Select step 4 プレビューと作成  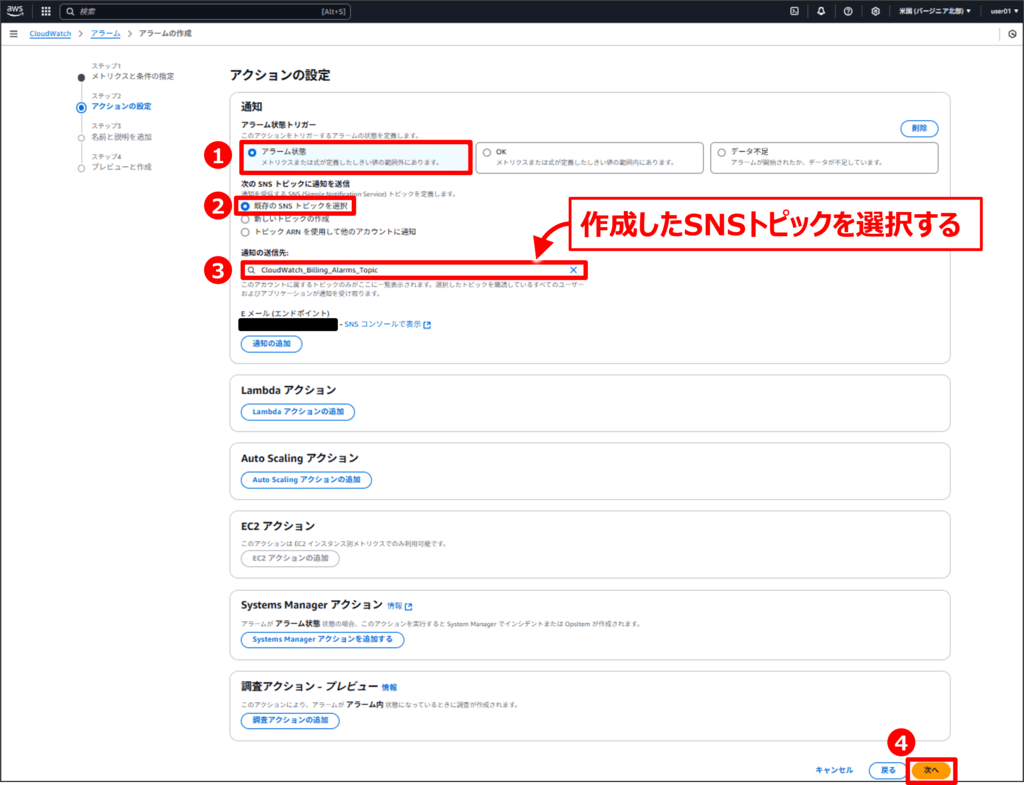point(121,167)
